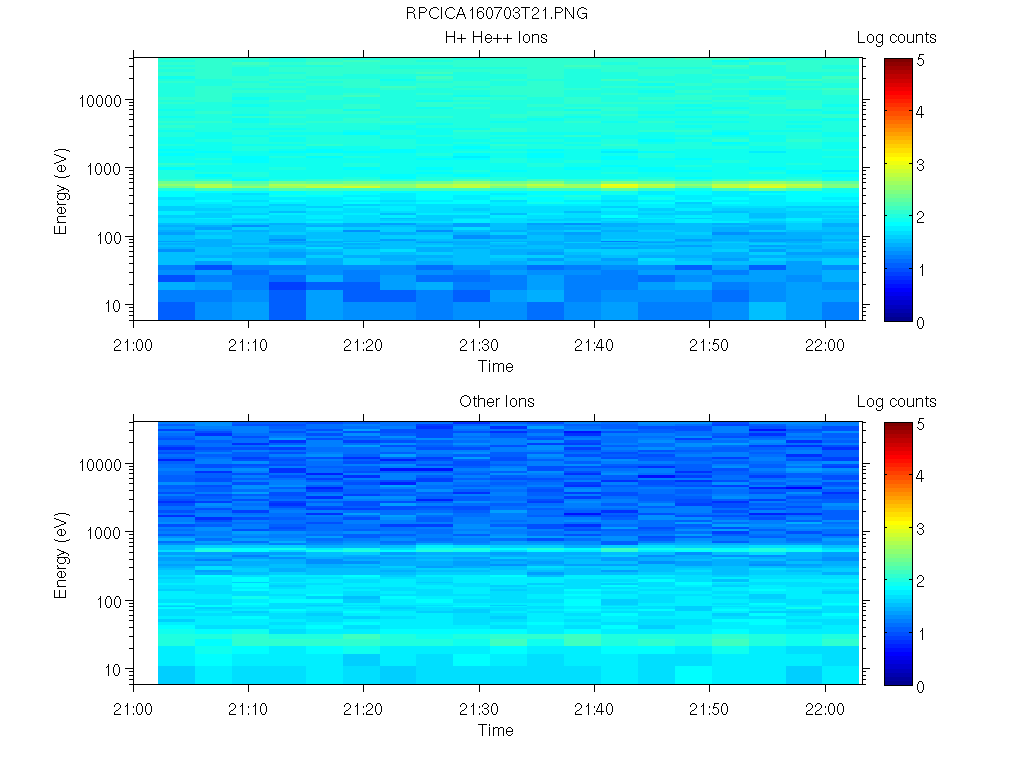Viewport: 1024px width, 768px height.
Task: Click the value 1 on the H+ He++ color bar scale
Action: (921, 270)
